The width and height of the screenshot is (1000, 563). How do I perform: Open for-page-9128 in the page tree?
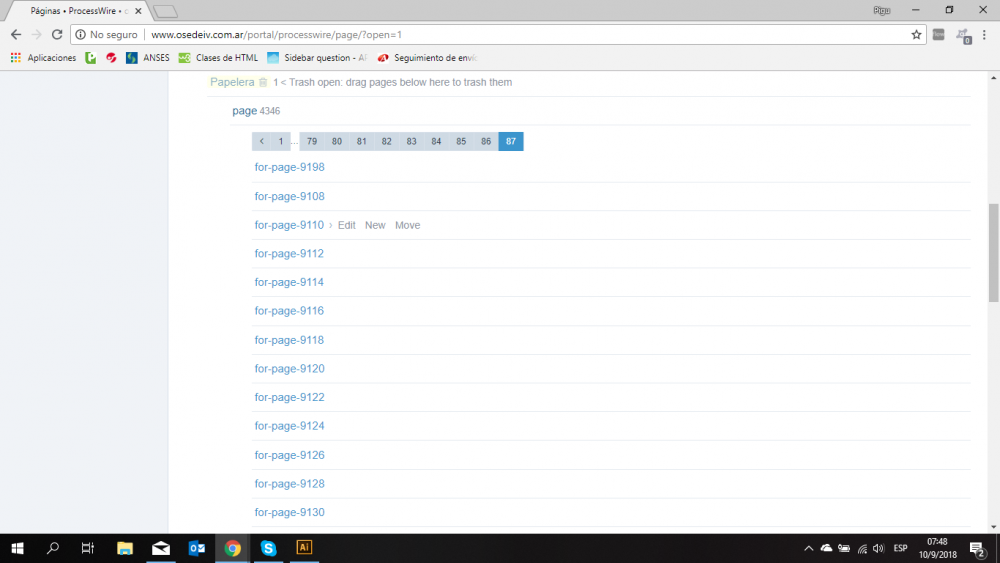click(x=290, y=484)
